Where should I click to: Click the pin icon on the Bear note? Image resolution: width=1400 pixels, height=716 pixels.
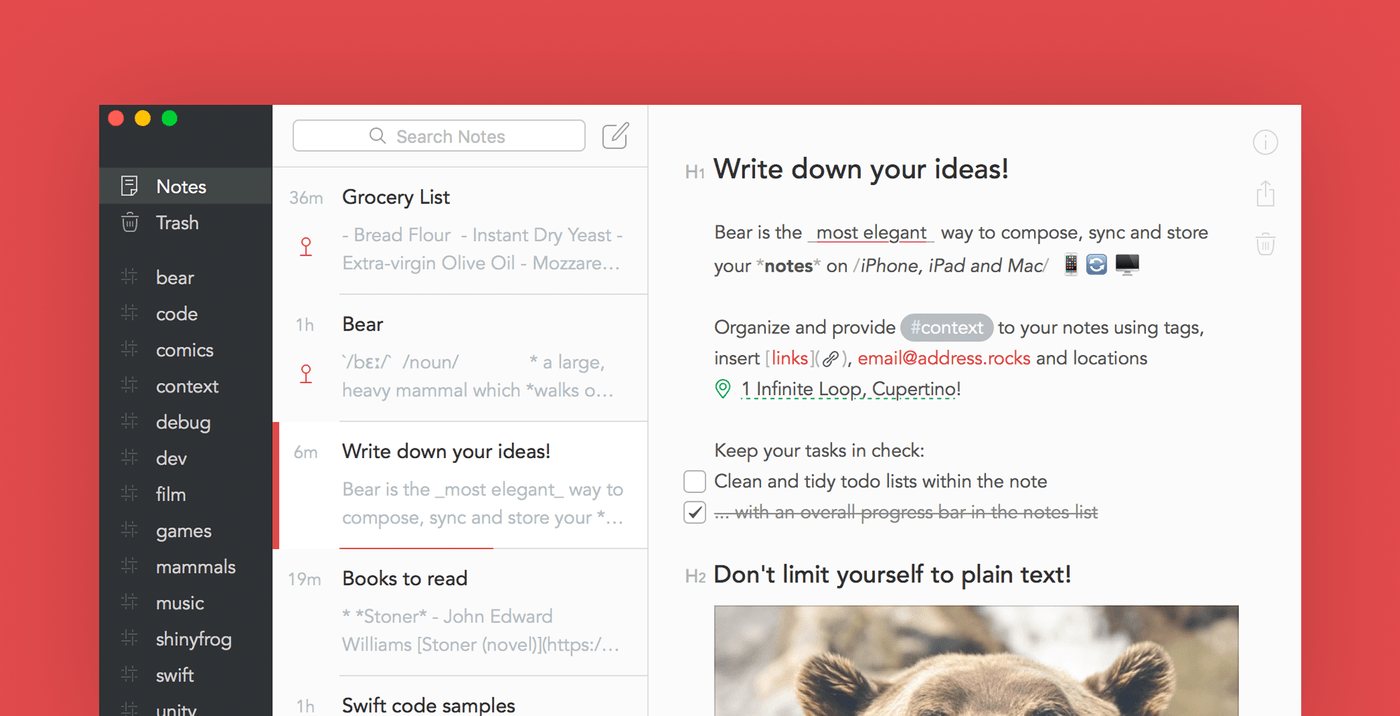[306, 373]
